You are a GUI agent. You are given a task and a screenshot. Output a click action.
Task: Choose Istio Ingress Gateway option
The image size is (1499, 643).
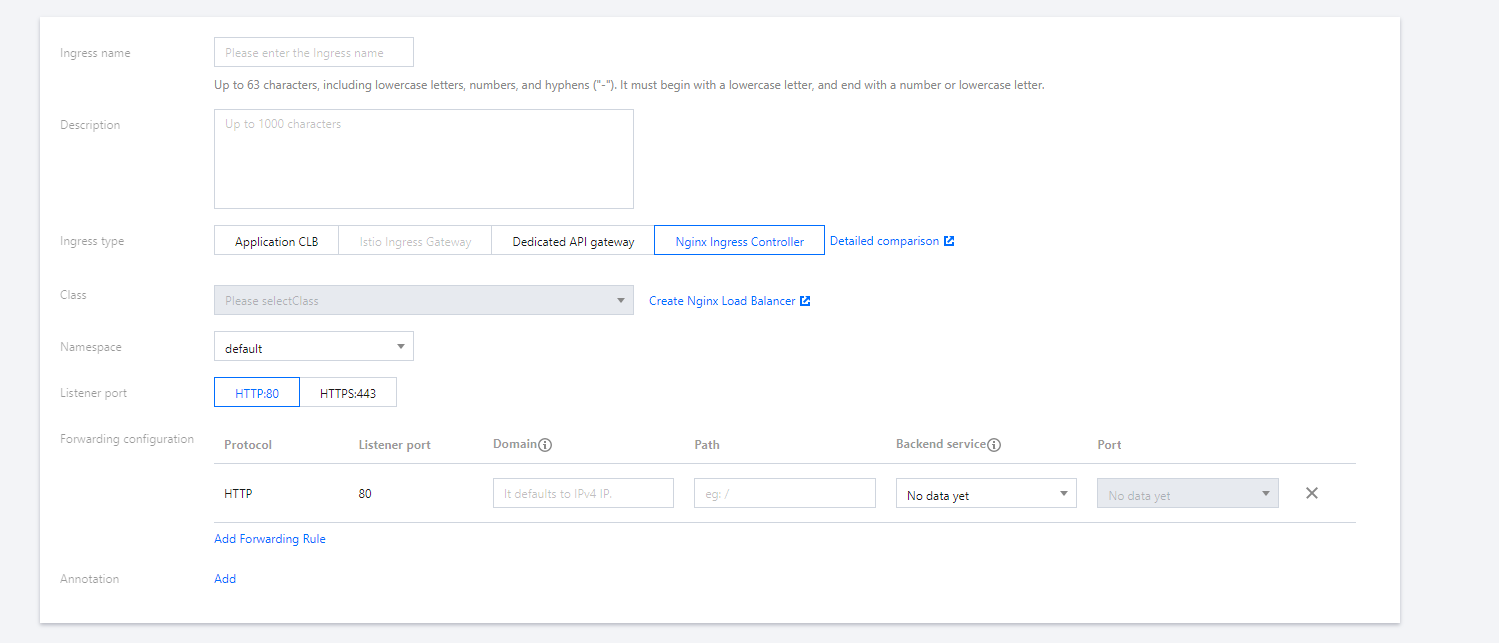click(x=415, y=241)
